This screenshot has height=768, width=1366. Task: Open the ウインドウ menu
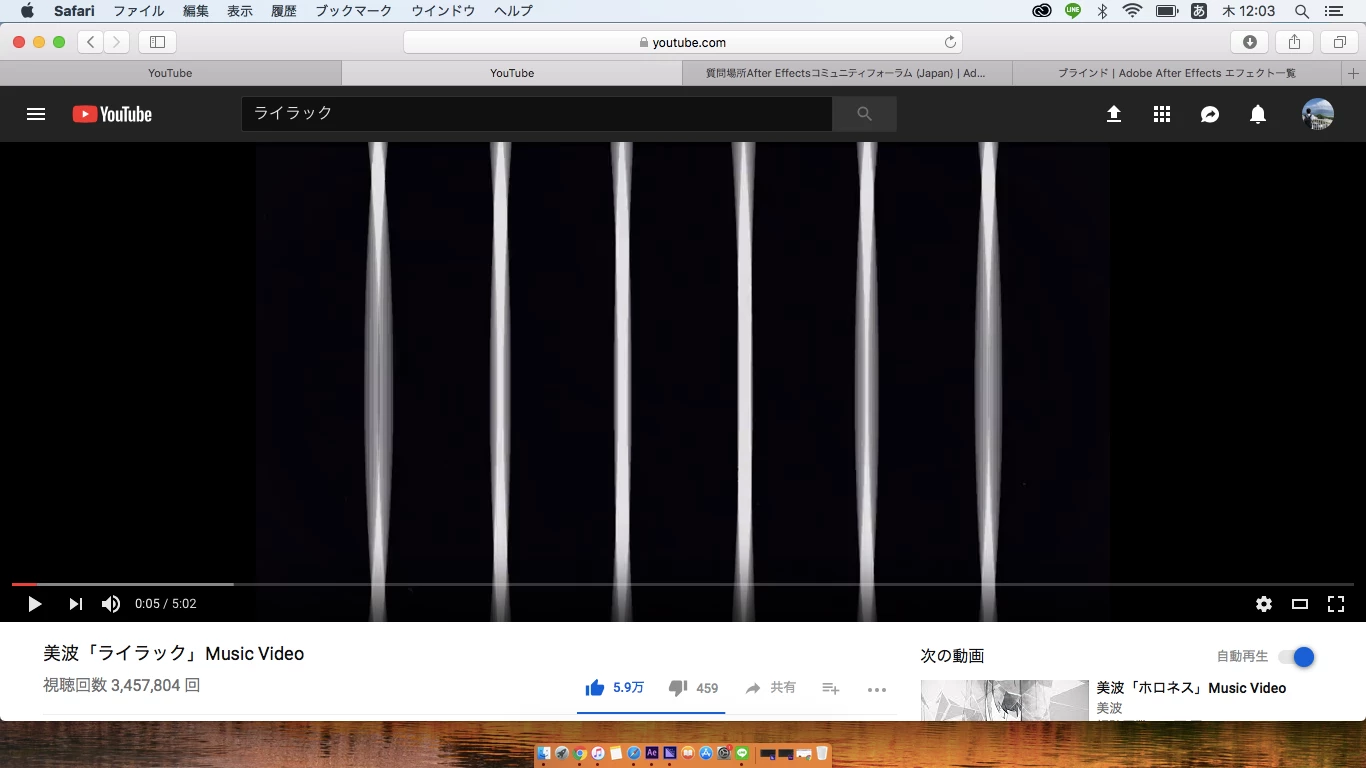coord(443,11)
